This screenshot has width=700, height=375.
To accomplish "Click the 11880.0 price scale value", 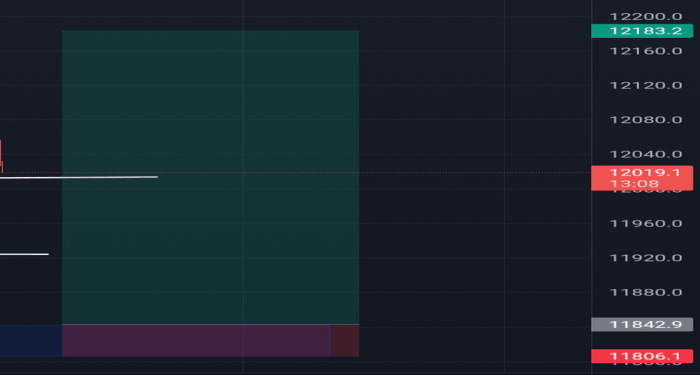I will click(646, 292).
